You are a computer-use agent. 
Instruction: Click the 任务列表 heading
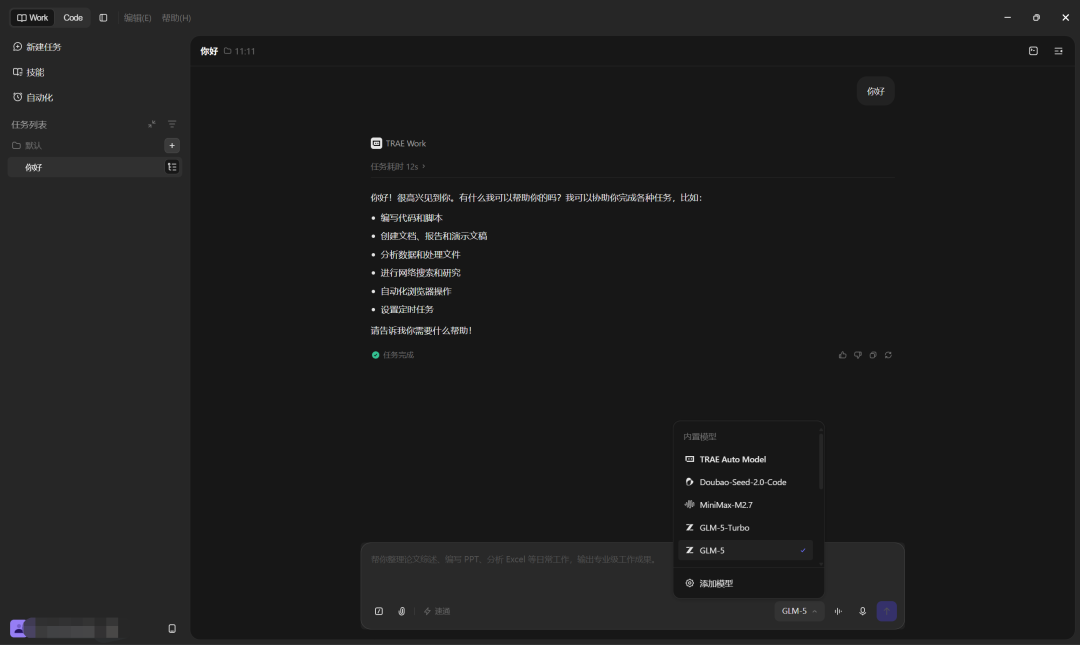(x=29, y=125)
